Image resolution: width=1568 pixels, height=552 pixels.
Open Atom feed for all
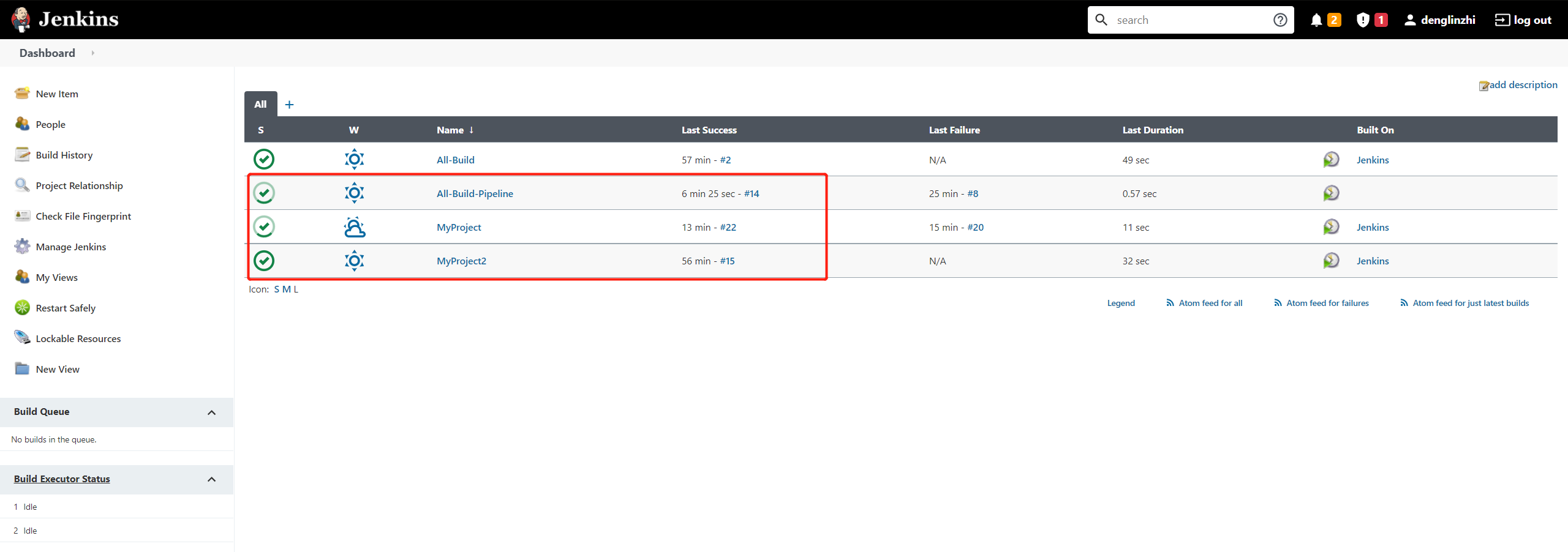(x=1205, y=303)
